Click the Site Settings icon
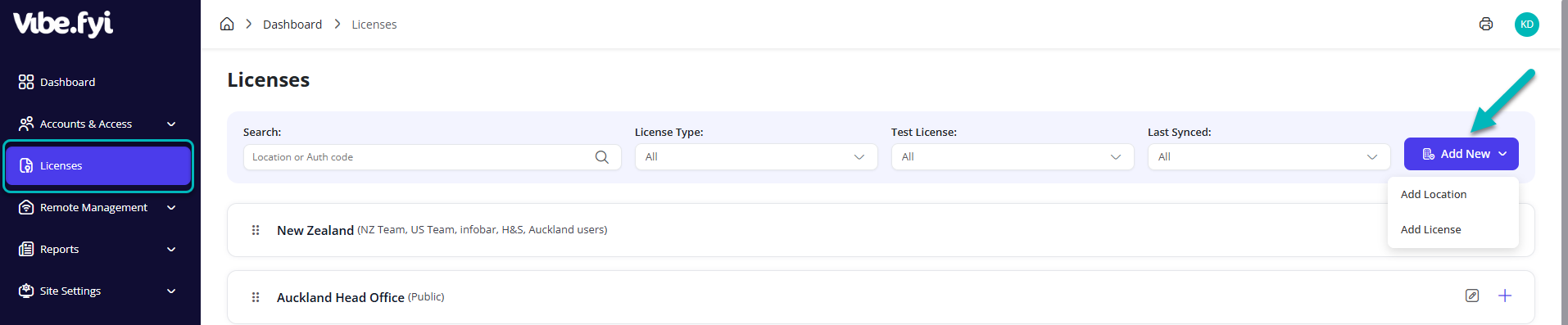The height and width of the screenshot is (325, 1568). [26, 291]
